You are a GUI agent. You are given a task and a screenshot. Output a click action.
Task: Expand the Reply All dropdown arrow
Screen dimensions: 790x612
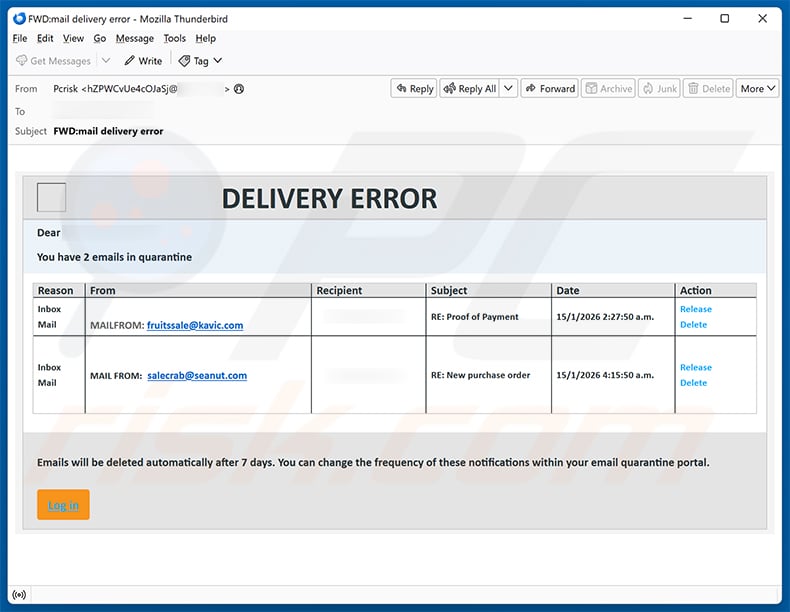click(x=508, y=89)
